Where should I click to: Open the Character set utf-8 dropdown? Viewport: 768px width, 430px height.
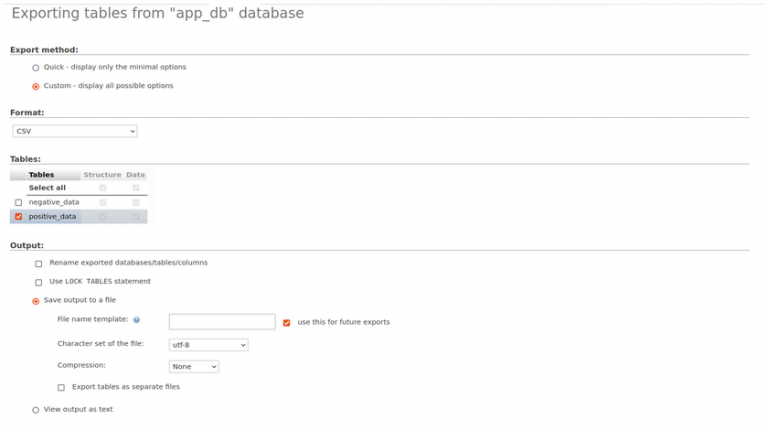(208, 345)
